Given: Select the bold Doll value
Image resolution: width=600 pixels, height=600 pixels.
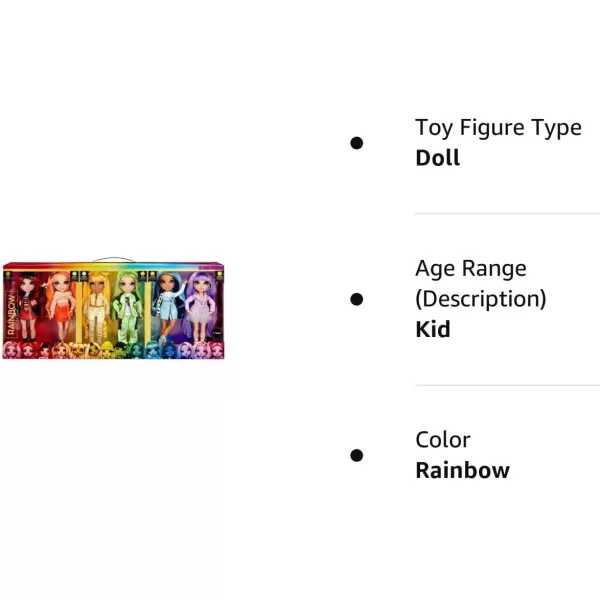Looking at the screenshot, I should coord(437,158).
